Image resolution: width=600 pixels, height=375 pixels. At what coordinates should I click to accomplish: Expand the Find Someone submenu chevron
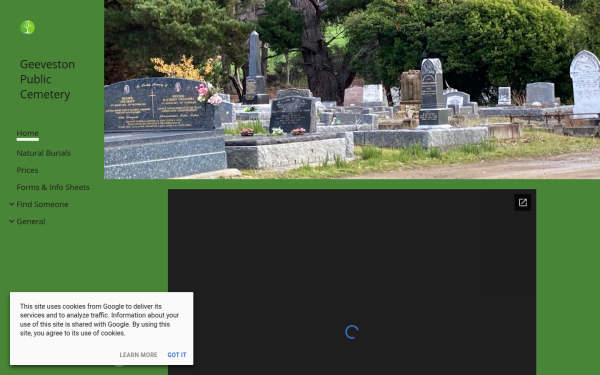(x=11, y=204)
